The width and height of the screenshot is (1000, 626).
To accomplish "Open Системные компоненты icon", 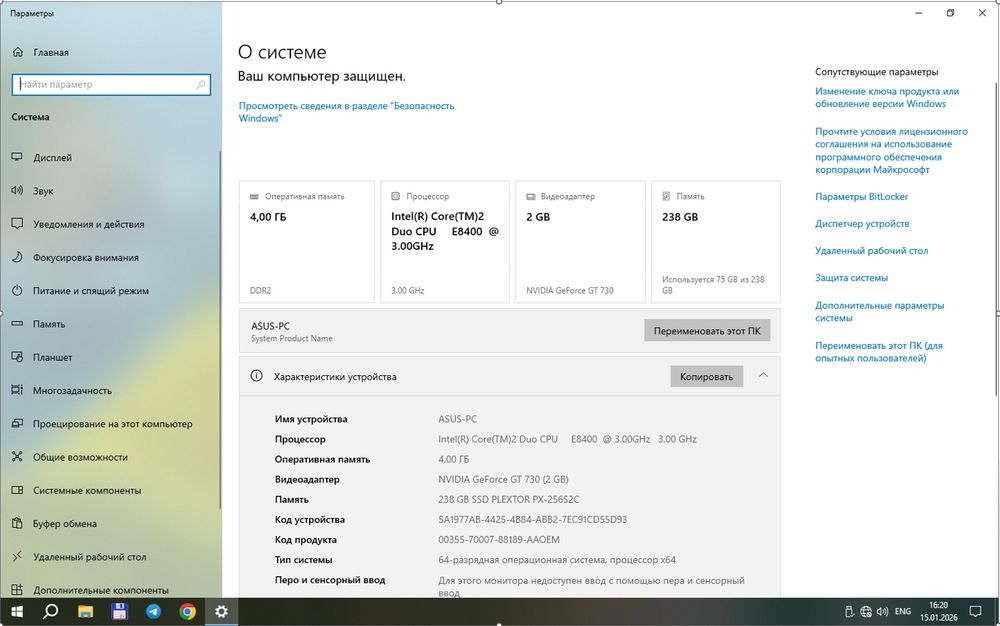I will (x=18, y=490).
